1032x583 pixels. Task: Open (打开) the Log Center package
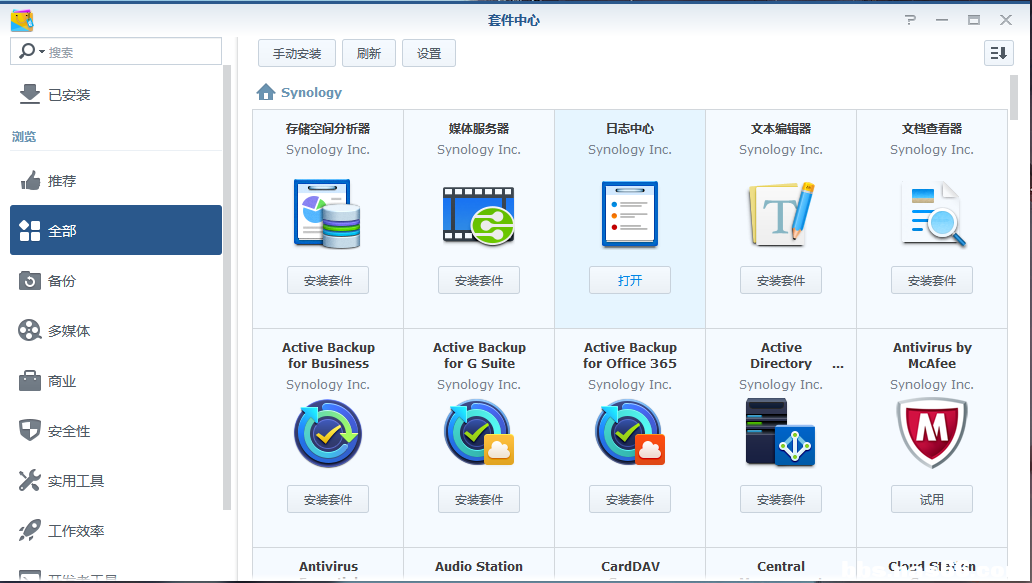(630, 280)
